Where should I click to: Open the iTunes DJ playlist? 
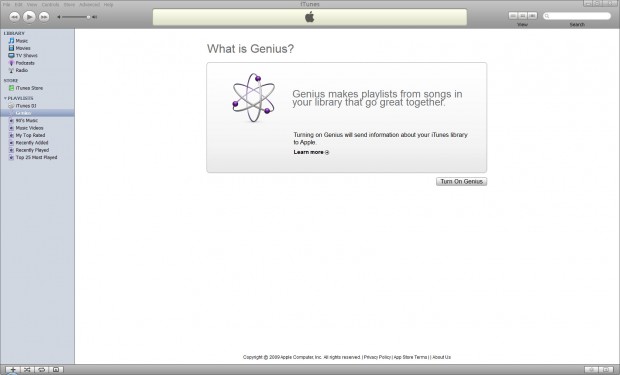(x=26, y=106)
